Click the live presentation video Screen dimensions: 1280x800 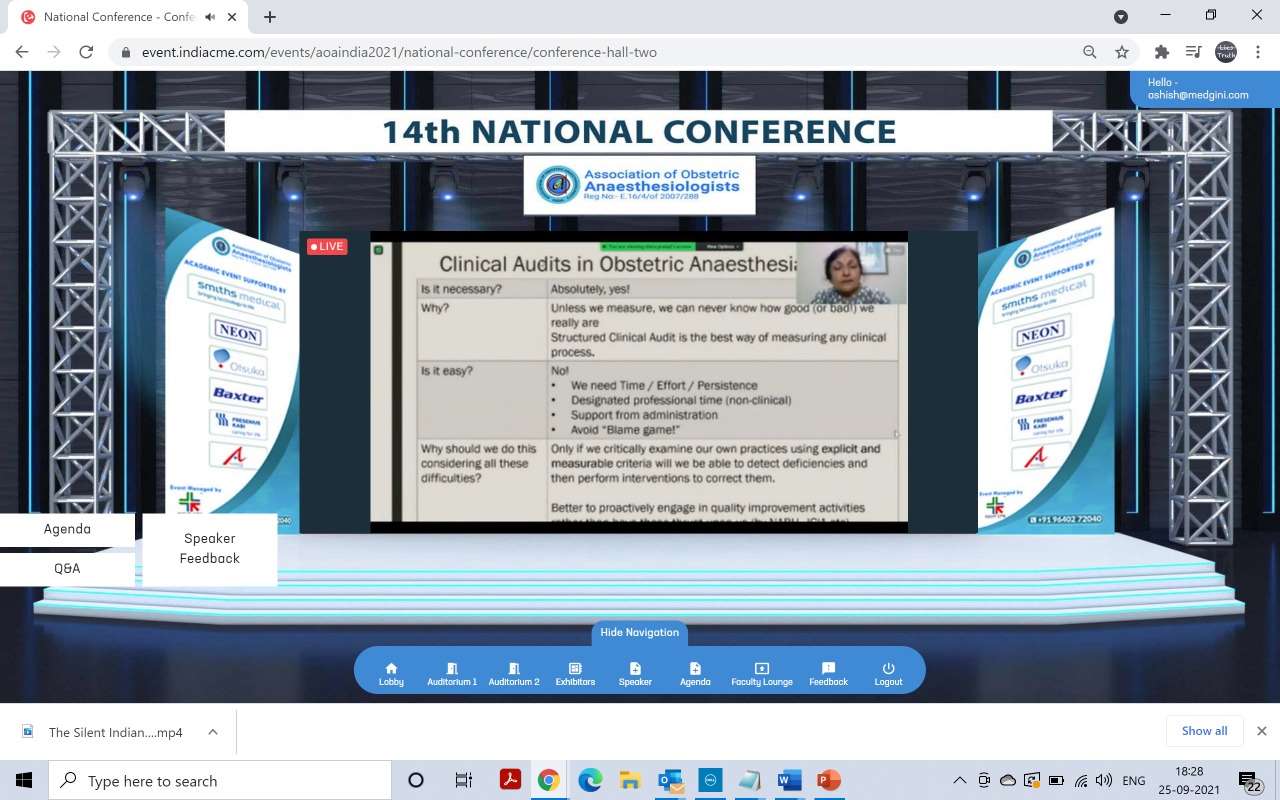click(x=639, y=381)
